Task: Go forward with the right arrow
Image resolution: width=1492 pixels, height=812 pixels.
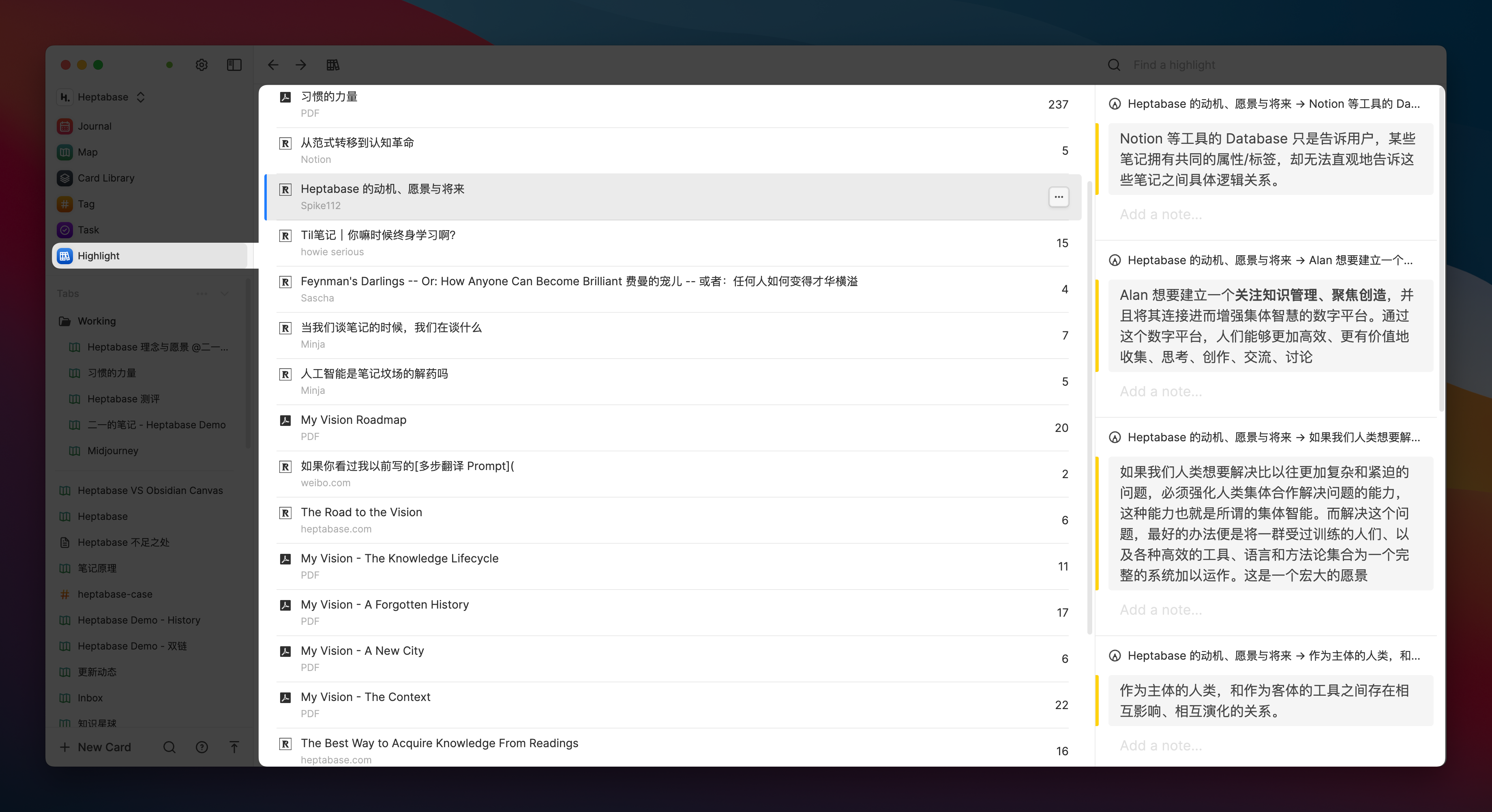Action: click(x=300, y=65)
